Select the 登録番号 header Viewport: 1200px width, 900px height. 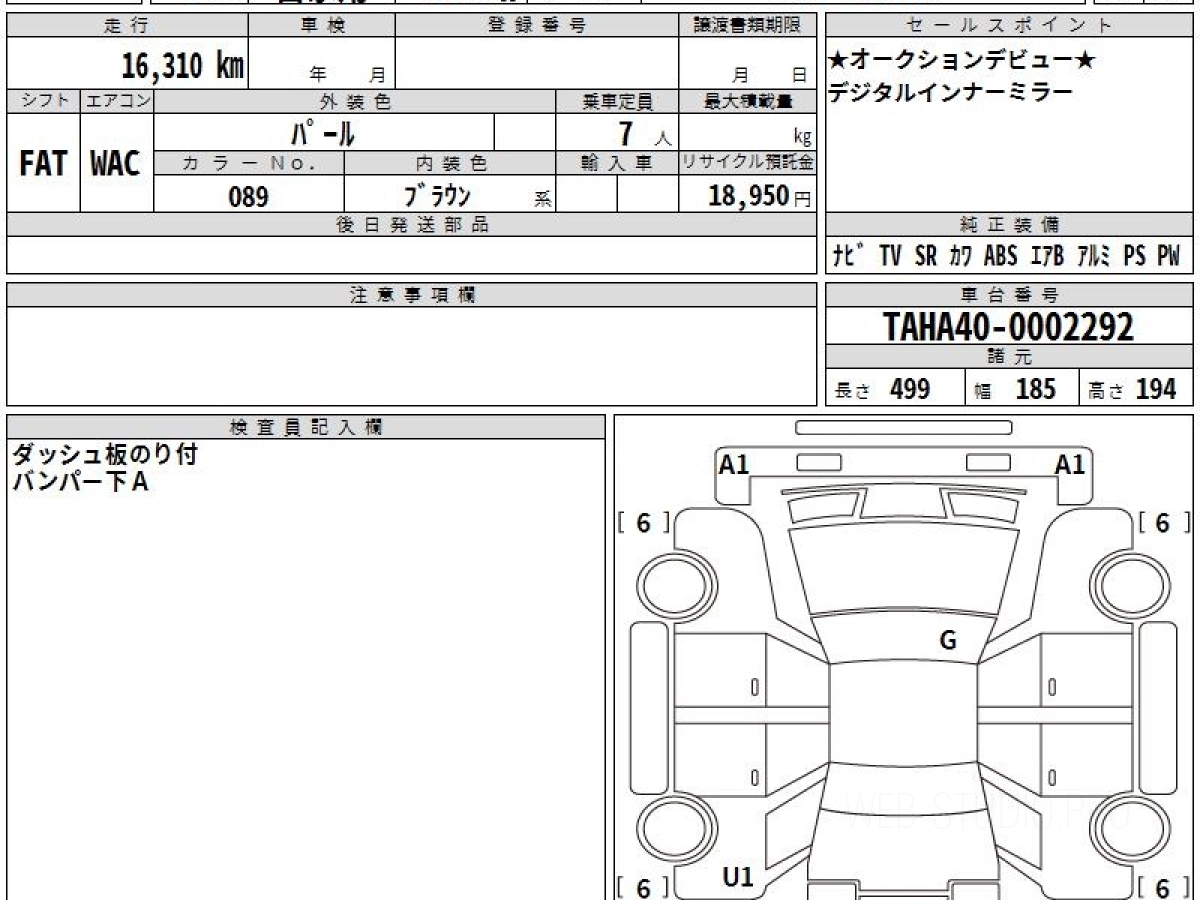537,26
